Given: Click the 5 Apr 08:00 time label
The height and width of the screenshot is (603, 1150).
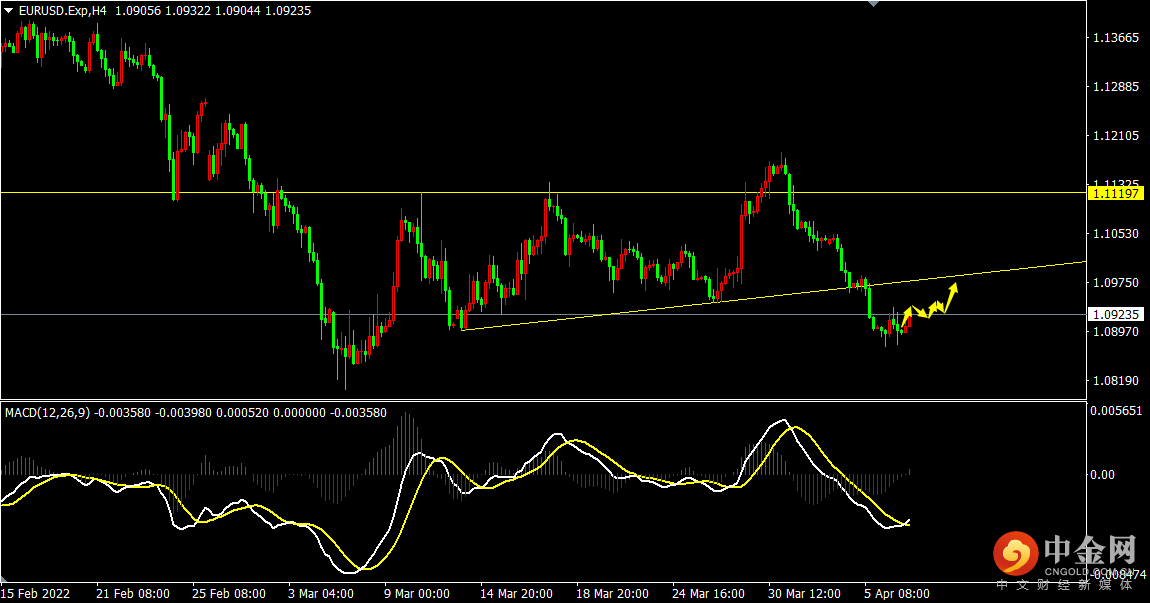Looking at the screenshot, I should [897, 593].
